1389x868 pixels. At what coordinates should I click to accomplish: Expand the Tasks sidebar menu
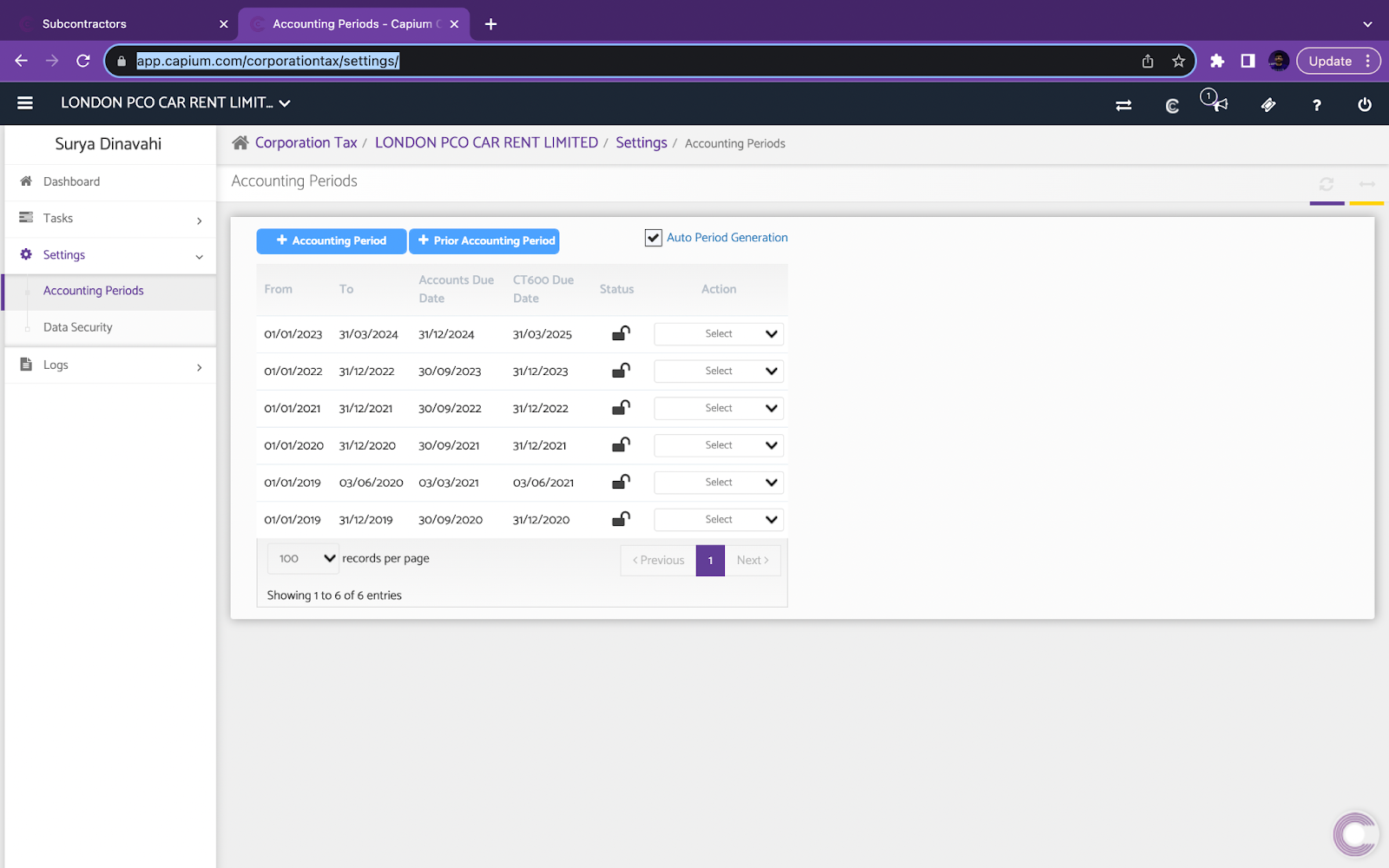(110, 219)
